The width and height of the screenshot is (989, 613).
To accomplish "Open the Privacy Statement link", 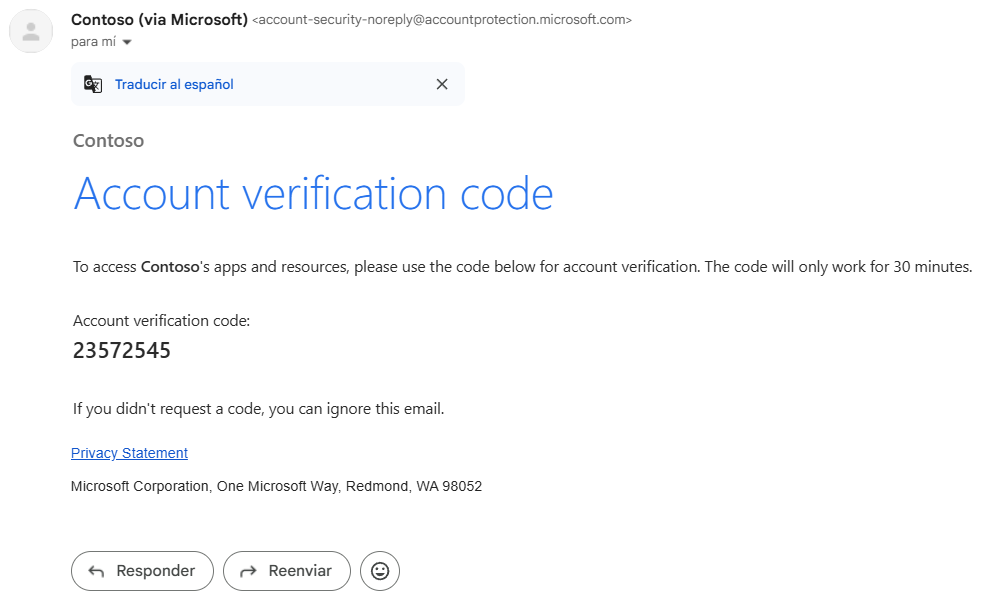I will (129, 453).
